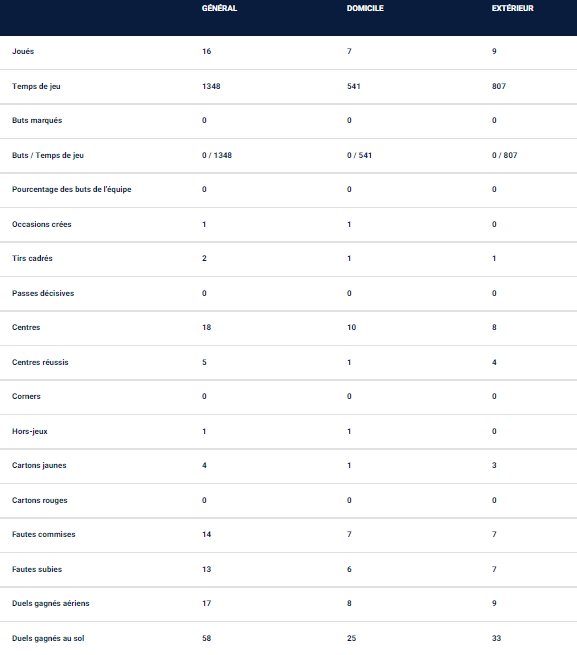The image size is (577, 655).
Task: Select Pourcentage des buts de l'équipe label
Action: [x=72, y=189]
